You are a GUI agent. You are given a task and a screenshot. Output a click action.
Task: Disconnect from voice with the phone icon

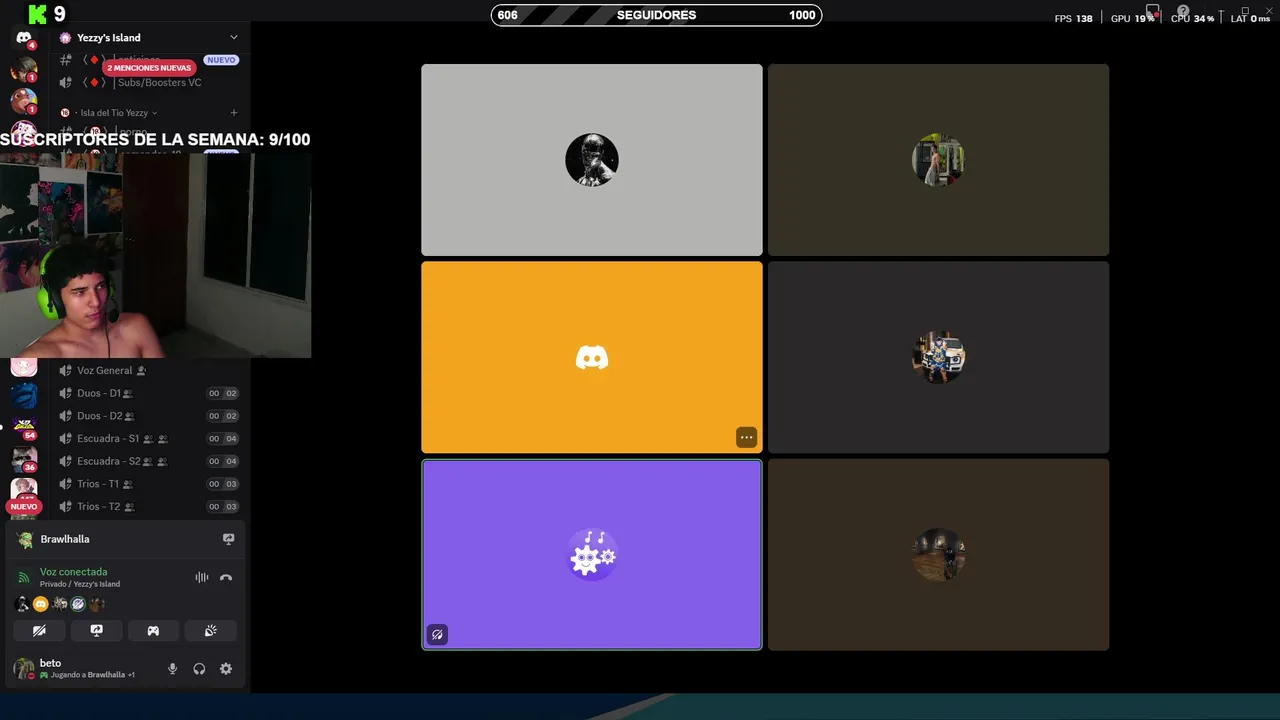(226, 577)
